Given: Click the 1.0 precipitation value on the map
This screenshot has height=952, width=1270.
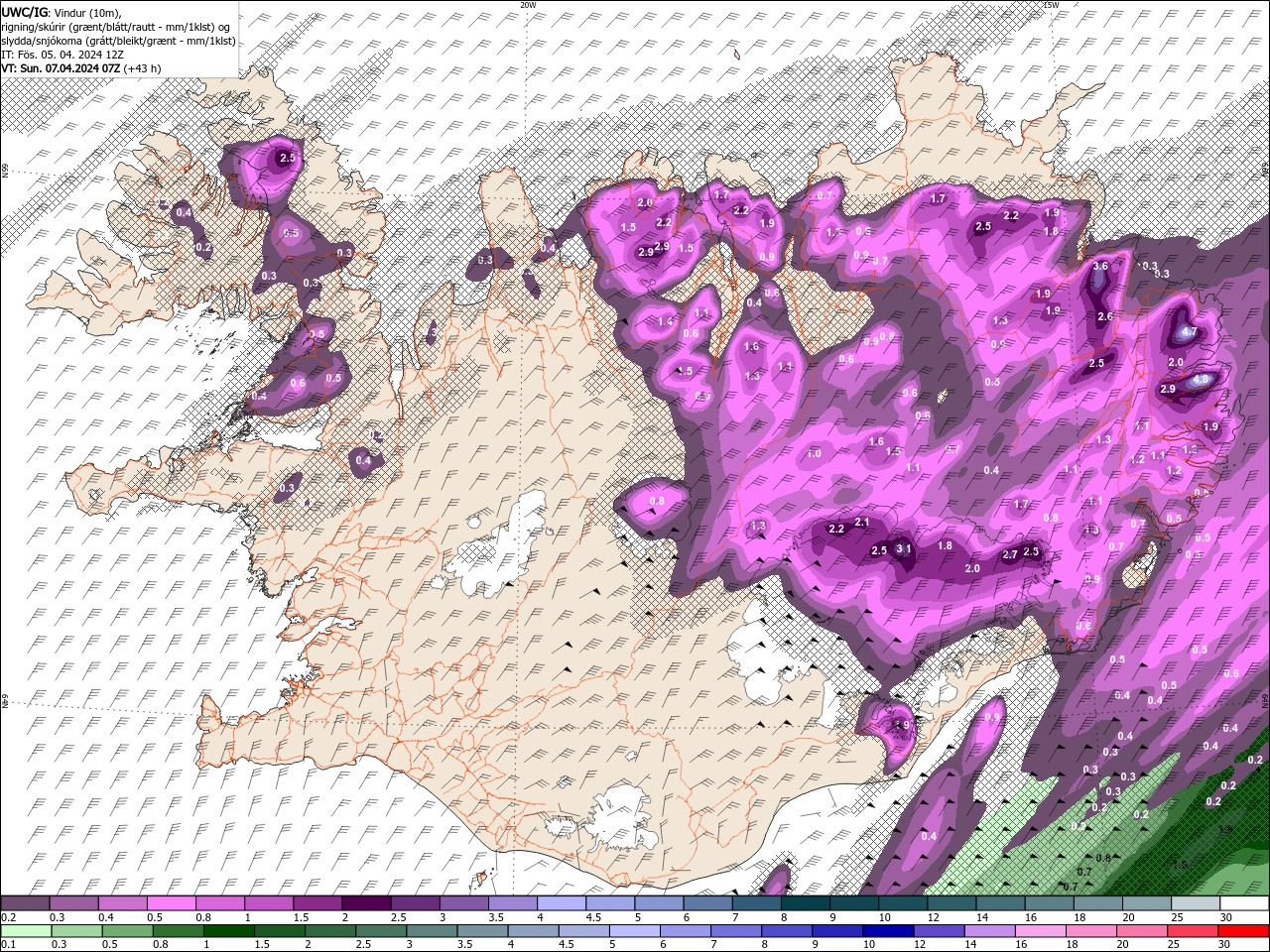Looking at the screenshot, I should pyautogui.click(x=814, y=453).
